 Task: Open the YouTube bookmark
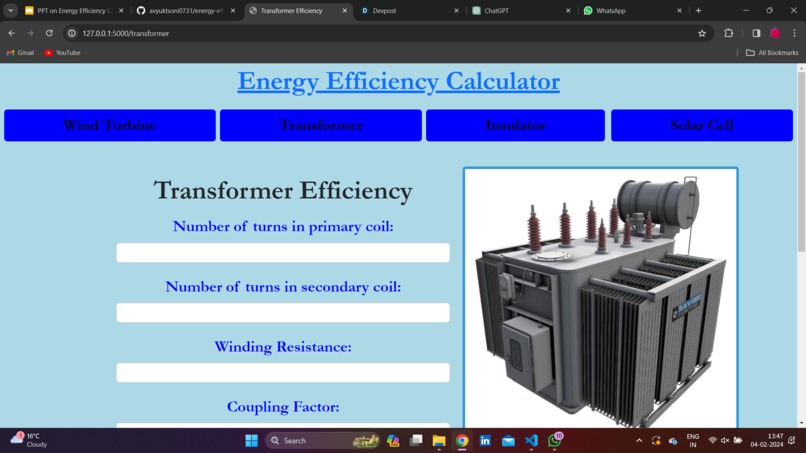[62, 52]
